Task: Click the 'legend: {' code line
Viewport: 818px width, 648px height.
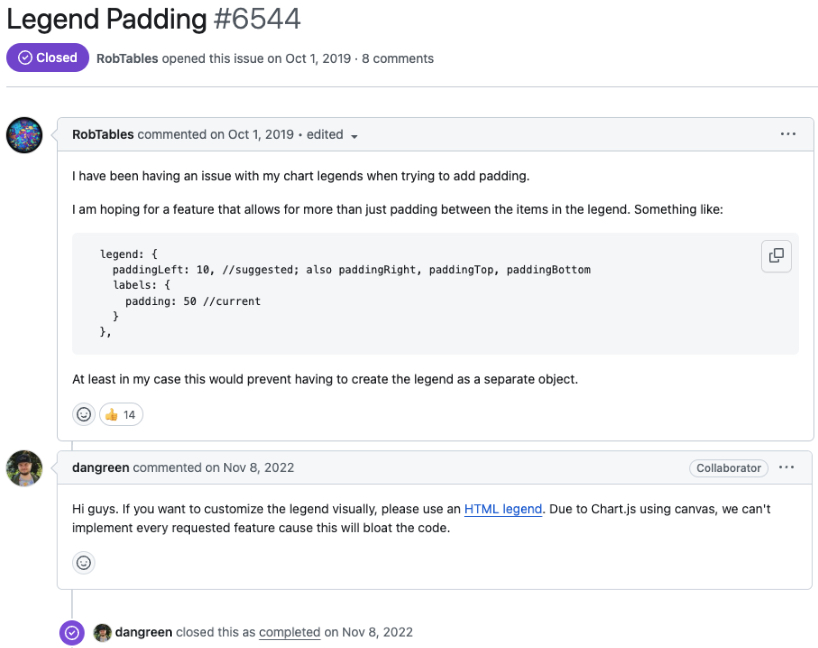Action: [128, 254]
